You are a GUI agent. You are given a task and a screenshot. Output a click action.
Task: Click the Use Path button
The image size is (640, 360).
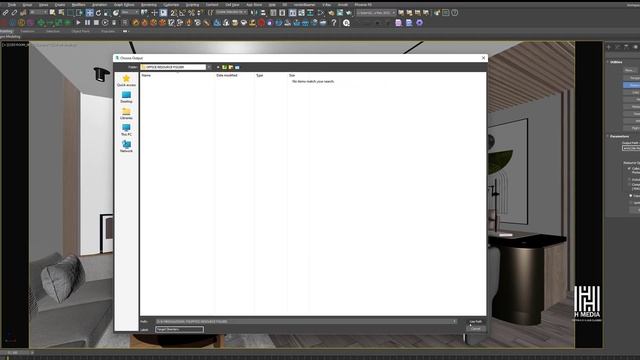(x=476, y=322)
